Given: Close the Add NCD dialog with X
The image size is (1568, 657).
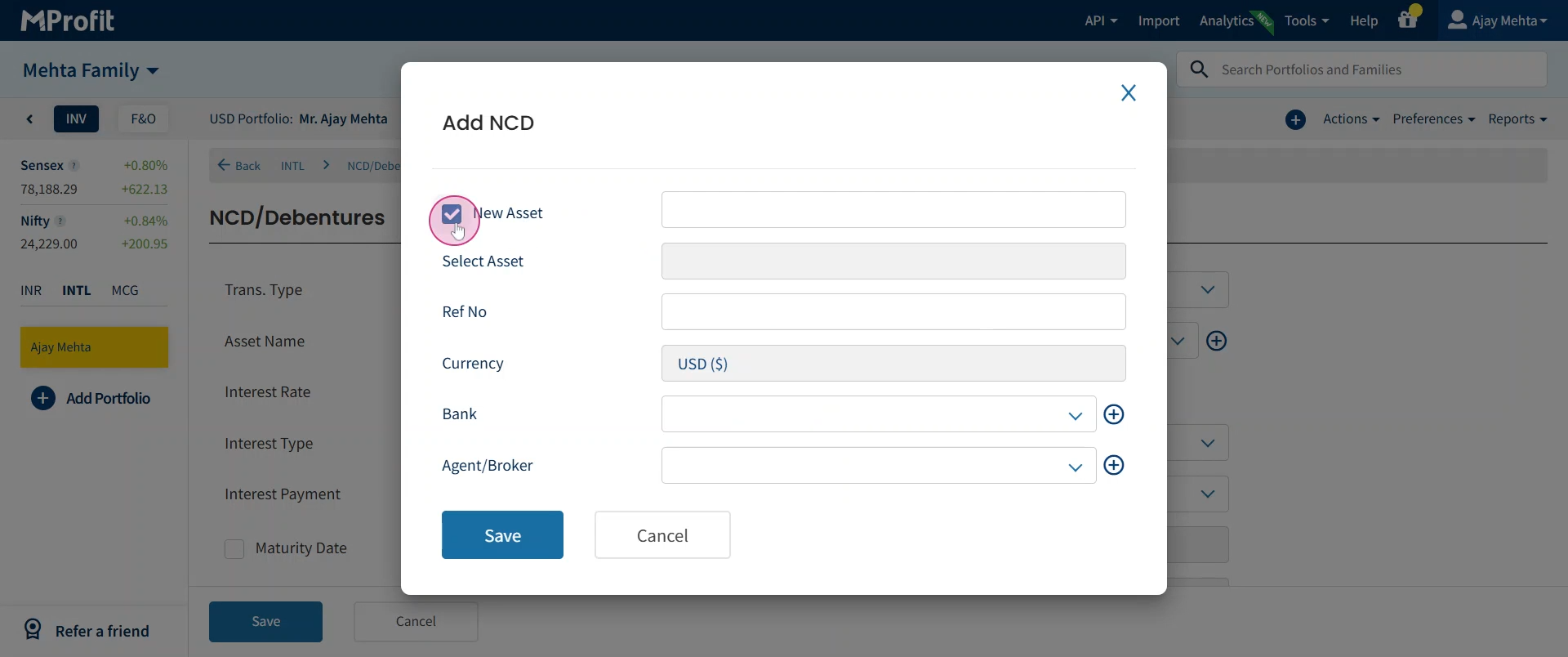Looking at the screenshot, I should tap(1129, 93).
